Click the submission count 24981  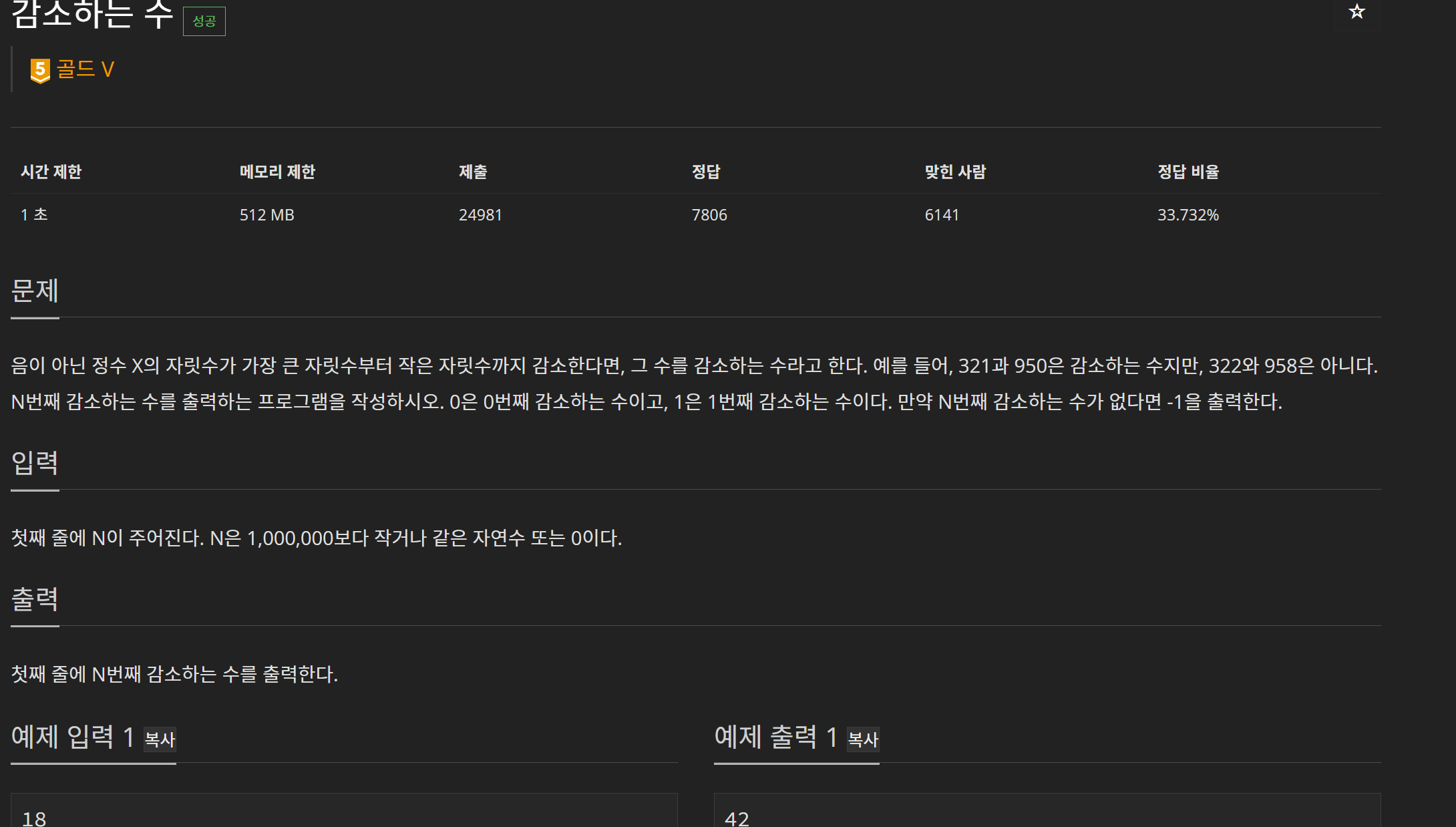(x=480, y=215)
